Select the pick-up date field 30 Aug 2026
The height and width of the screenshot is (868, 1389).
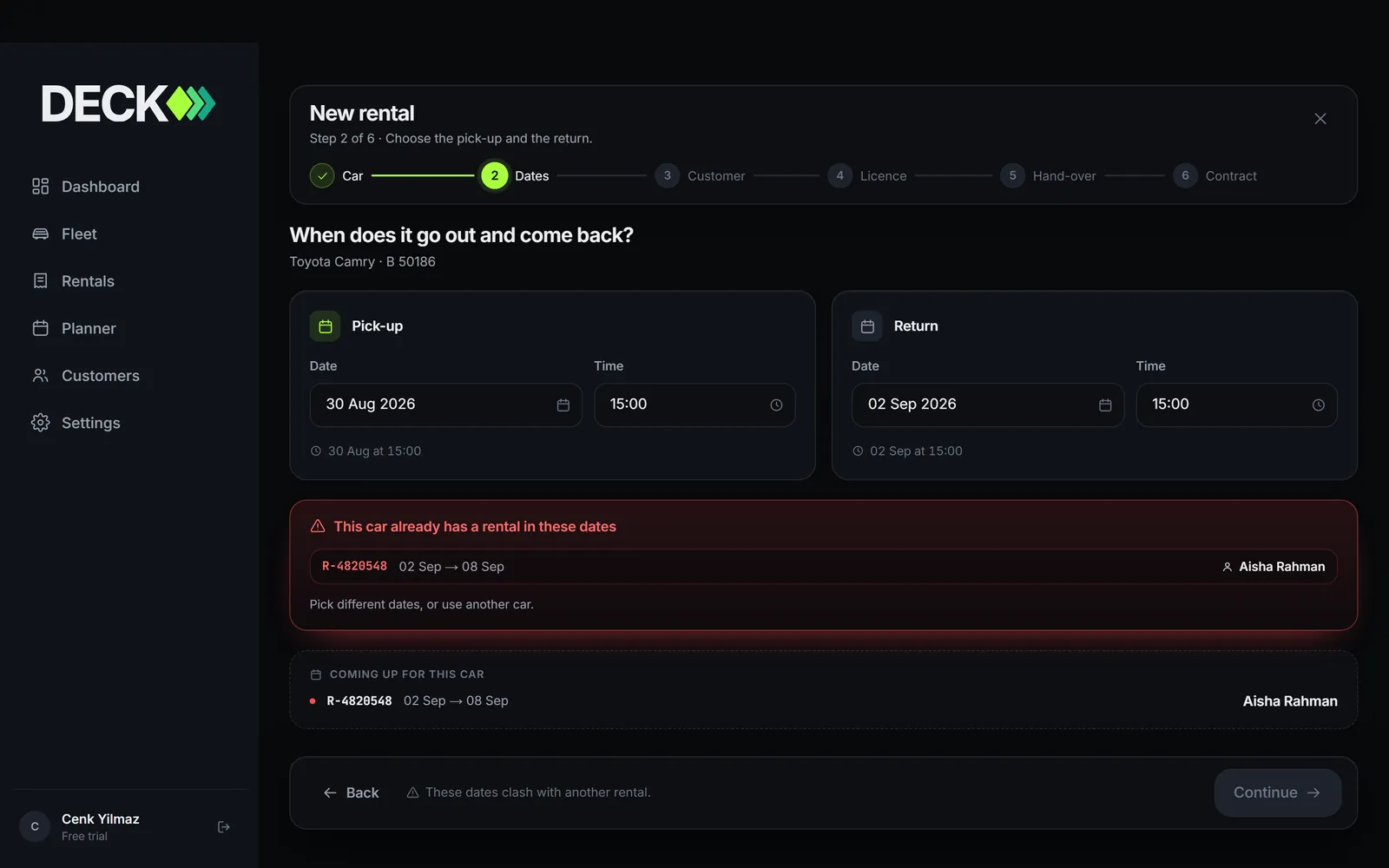pos(445,404)
